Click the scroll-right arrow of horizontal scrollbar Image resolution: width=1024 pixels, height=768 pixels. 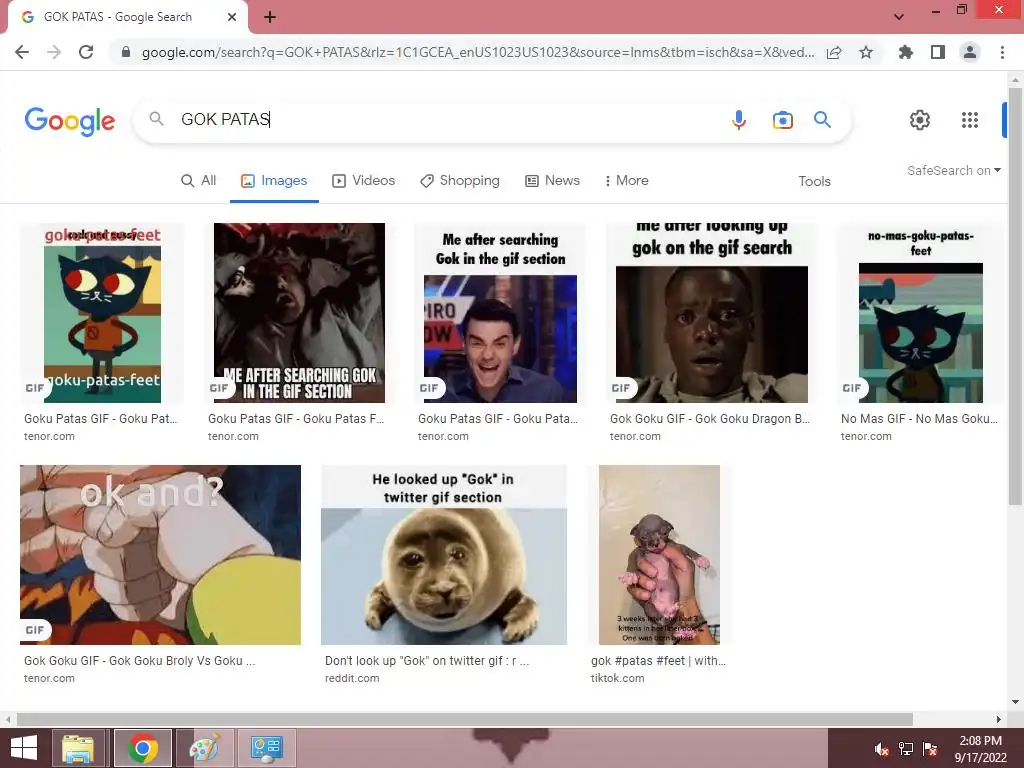(x=999, y=719)
